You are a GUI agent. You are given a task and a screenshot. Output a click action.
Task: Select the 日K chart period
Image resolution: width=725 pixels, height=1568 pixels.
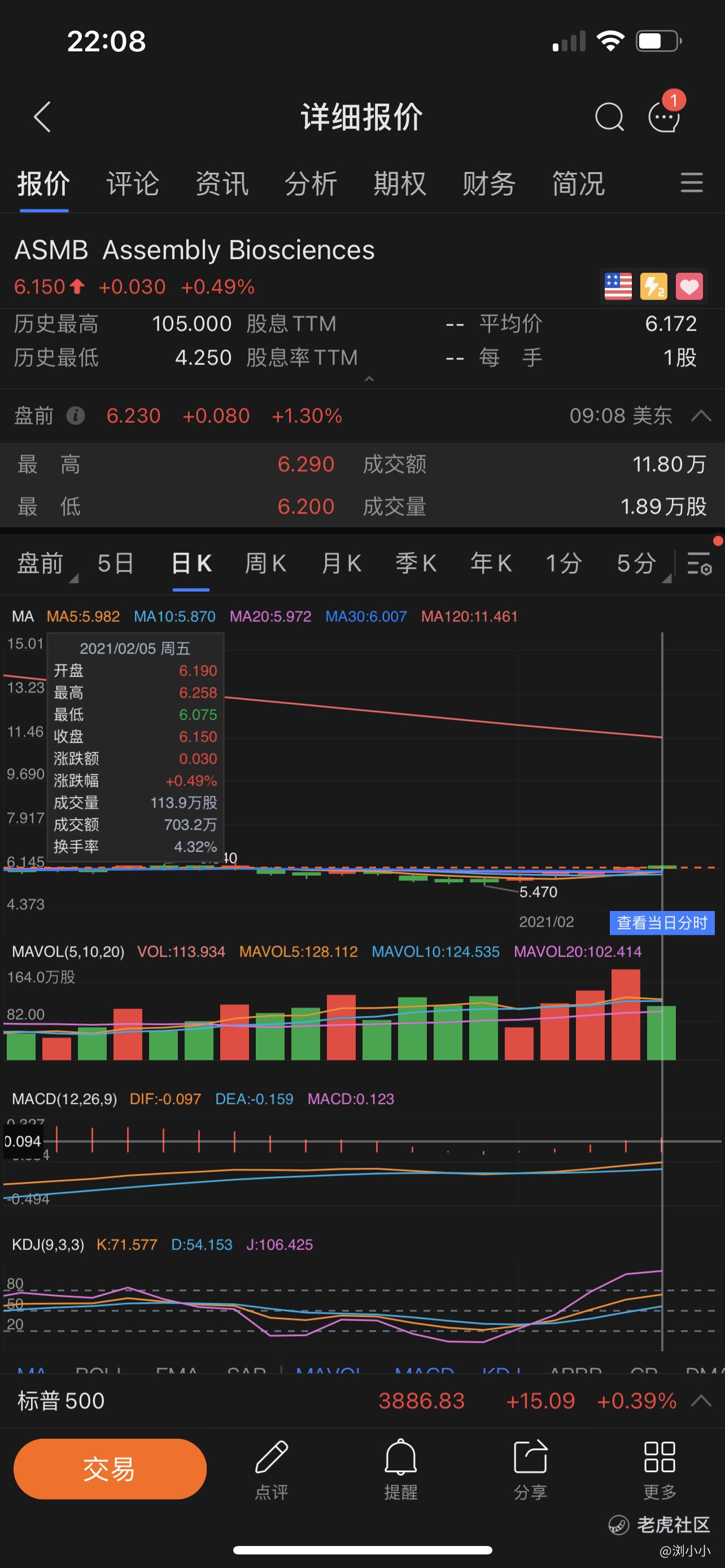pyautogui.click(x=191, y=563)
